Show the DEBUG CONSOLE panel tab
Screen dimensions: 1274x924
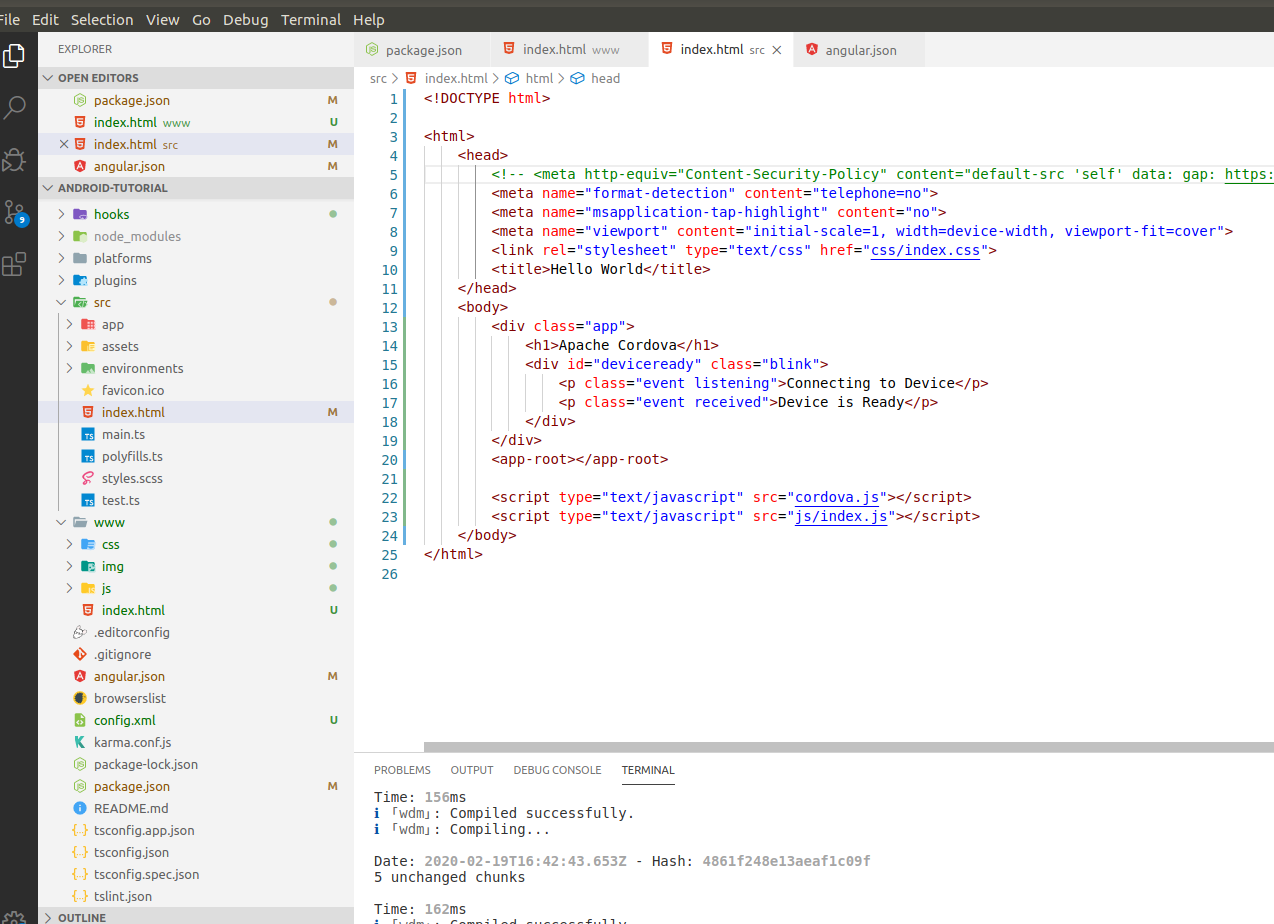click(x=557, y=770)
